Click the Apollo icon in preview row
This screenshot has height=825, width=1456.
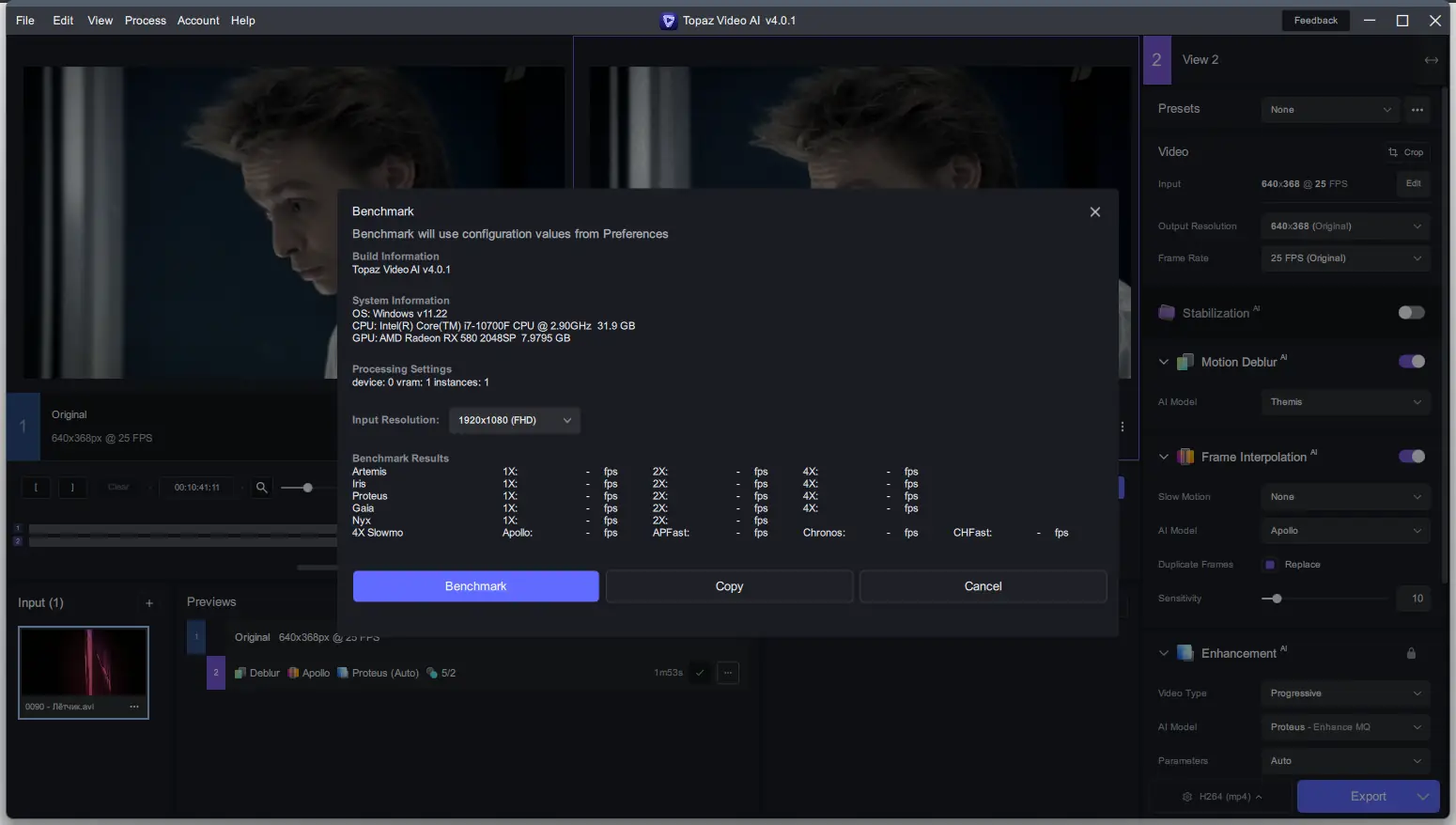coord(293,673)
